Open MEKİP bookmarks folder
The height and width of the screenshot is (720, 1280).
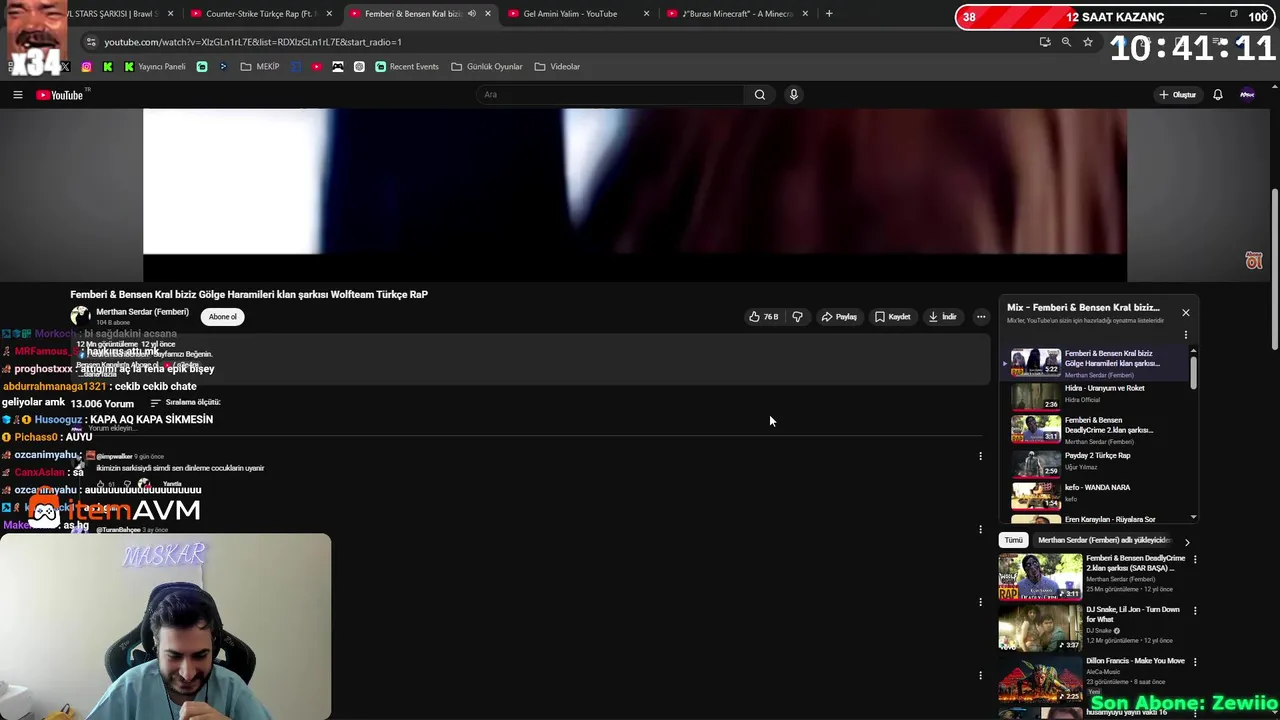coord(260,67)
